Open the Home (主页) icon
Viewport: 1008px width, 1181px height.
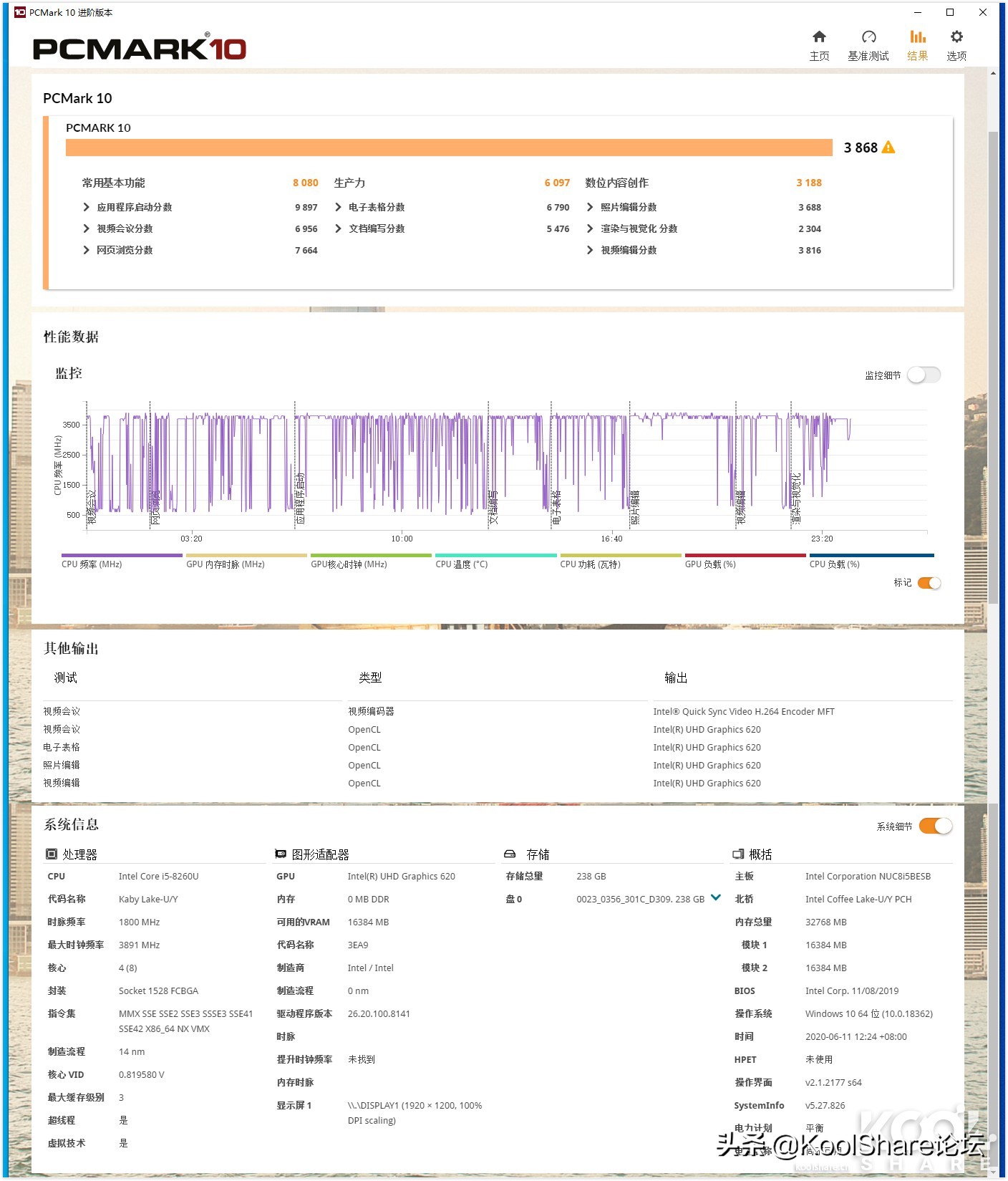[x=819, y=37]
